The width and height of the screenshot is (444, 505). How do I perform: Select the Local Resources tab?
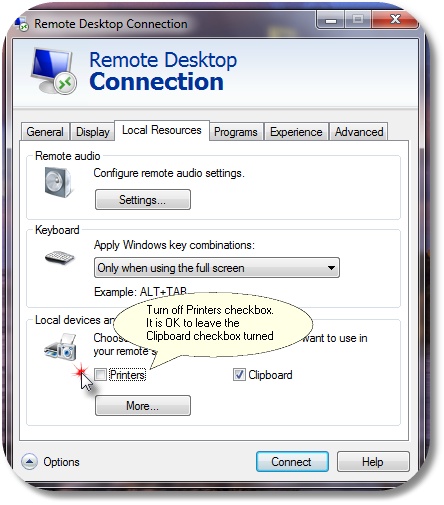click(162, 130)
